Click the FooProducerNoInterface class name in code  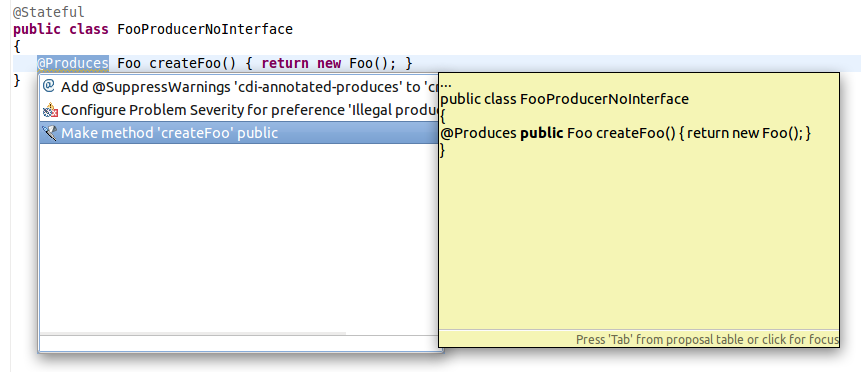coord(205,29)
